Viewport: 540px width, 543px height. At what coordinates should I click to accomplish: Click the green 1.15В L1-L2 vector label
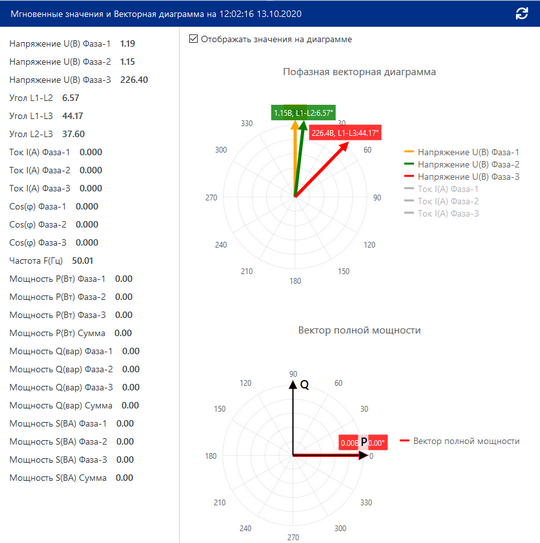point(303,113)
